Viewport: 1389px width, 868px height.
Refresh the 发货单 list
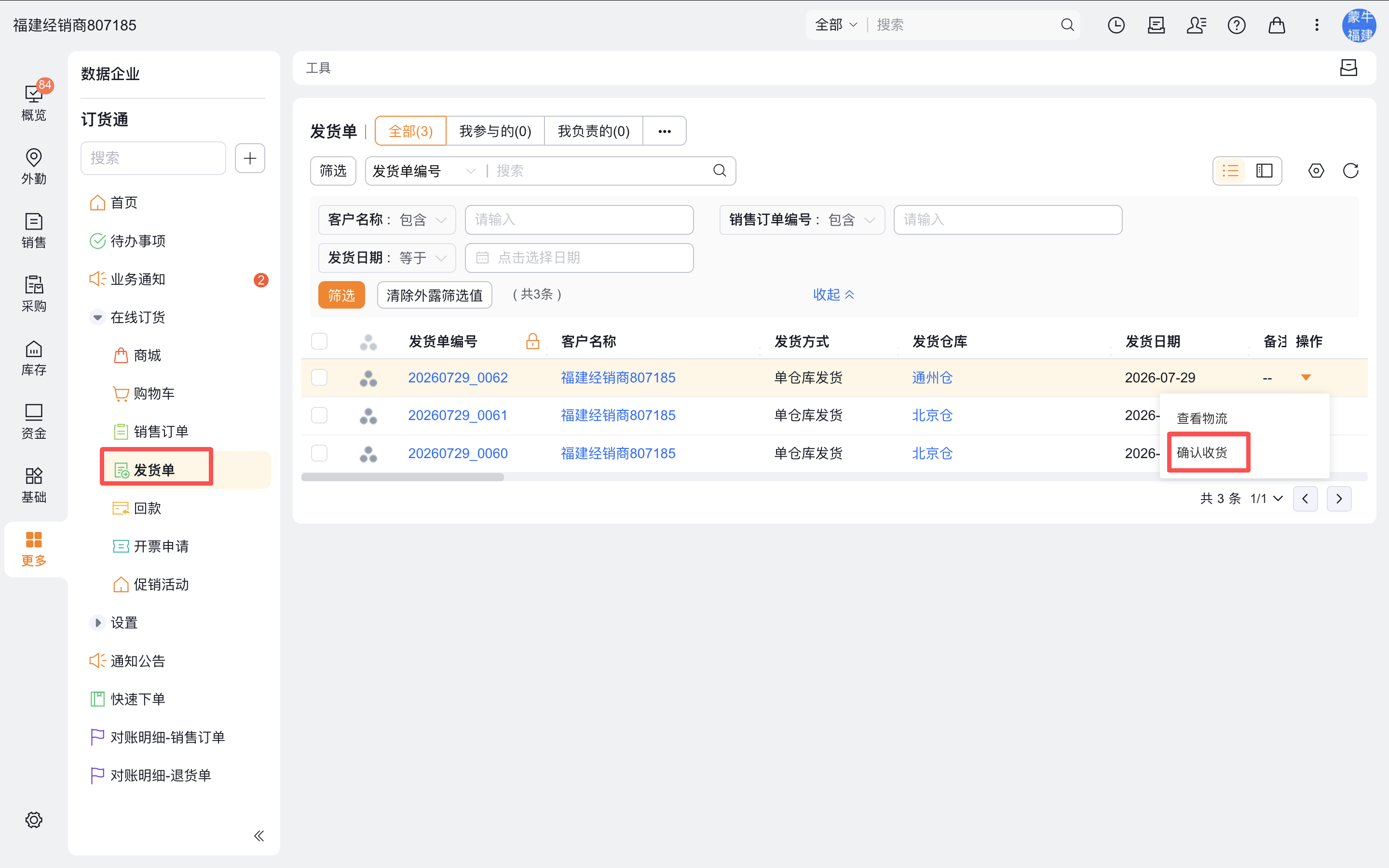[x=1350, y=171]
